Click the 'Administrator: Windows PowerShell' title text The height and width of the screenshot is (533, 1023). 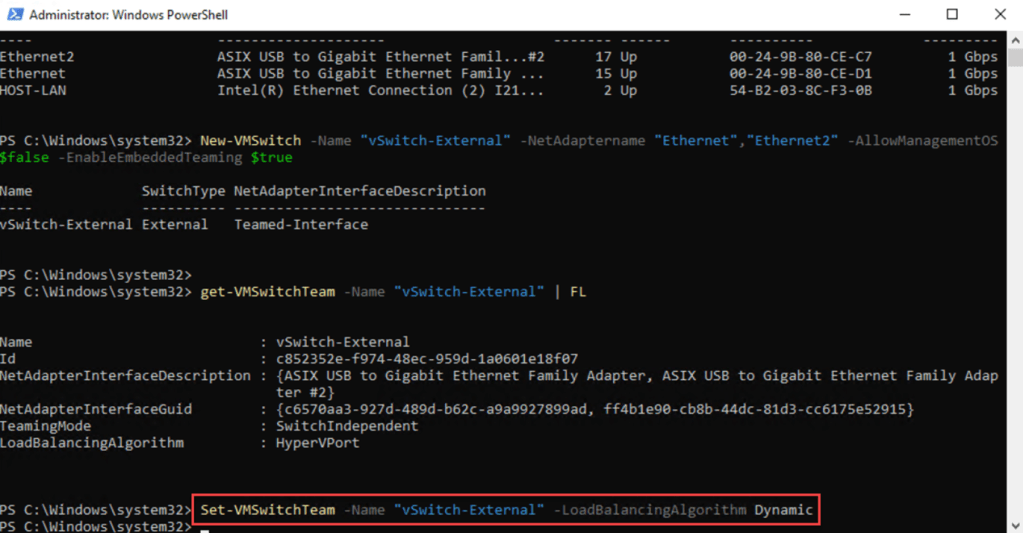click(x=128, y=15)
